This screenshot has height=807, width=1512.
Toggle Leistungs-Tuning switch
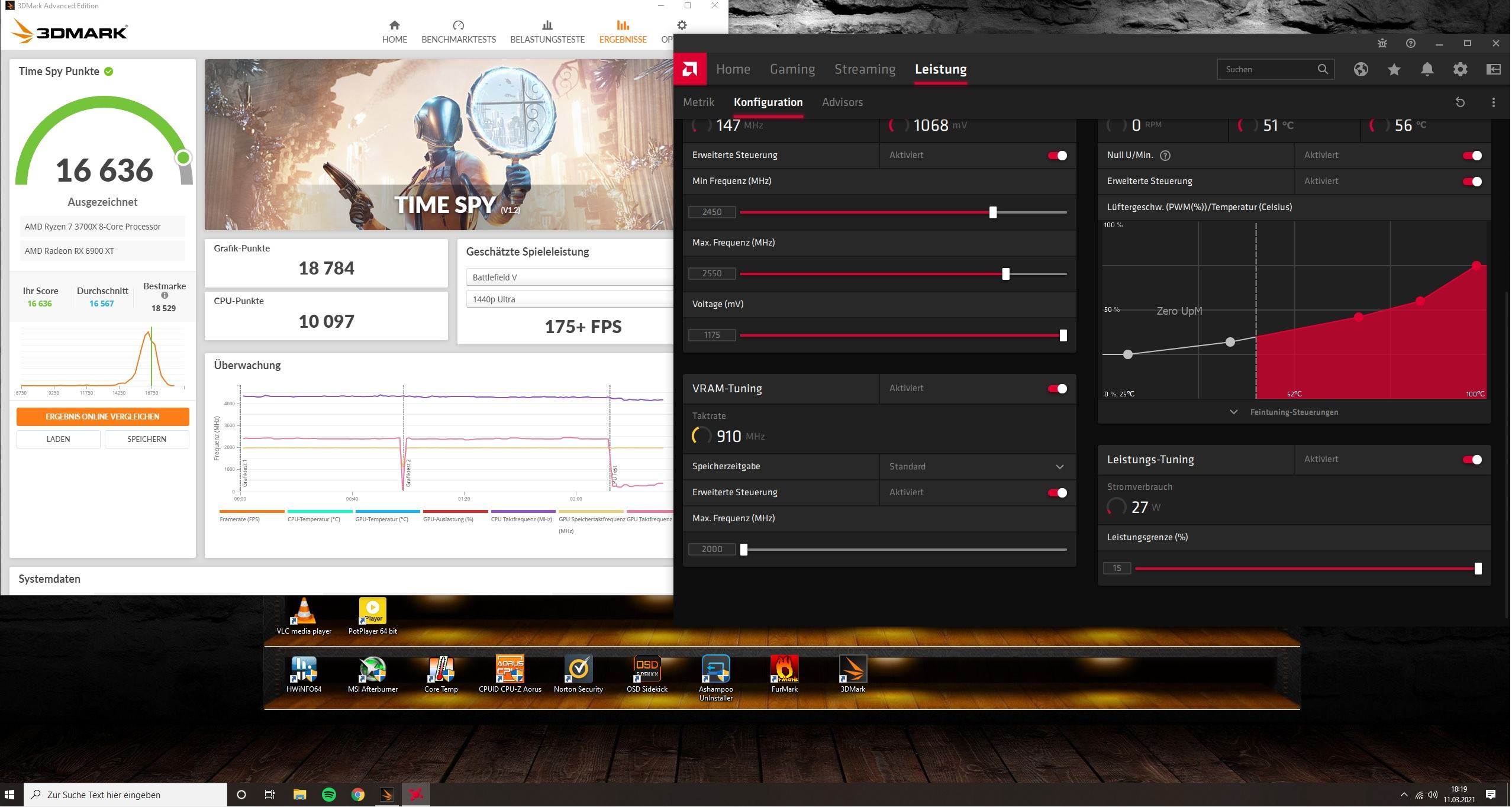pyautogui.click(x=1472, y=460)
